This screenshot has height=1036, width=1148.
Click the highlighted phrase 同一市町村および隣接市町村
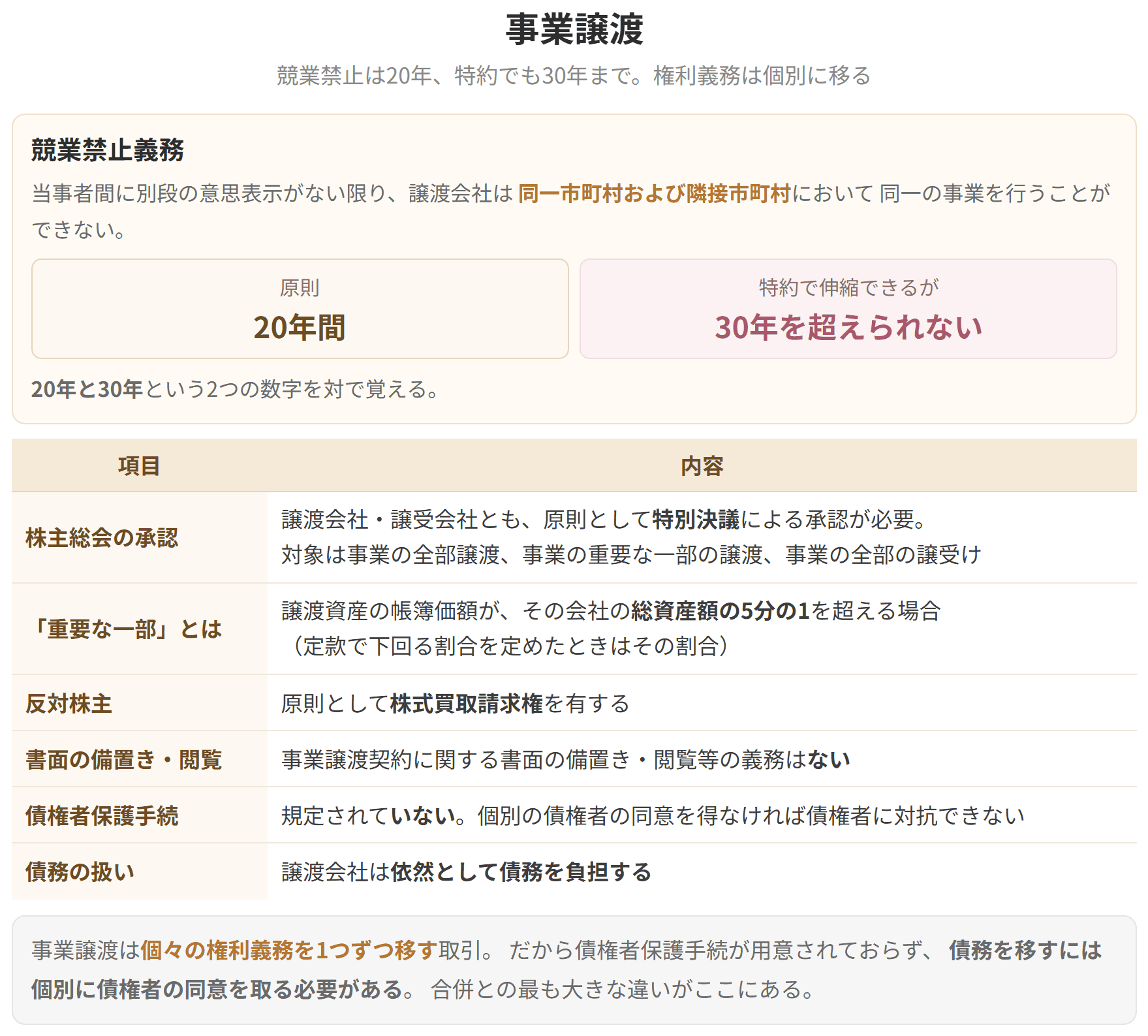[655, 193]
